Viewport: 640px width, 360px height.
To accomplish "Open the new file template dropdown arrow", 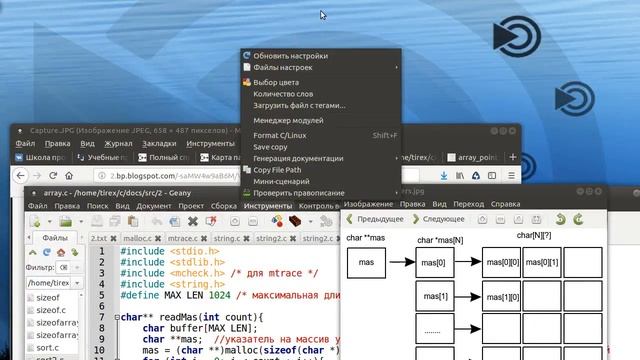I will pos(49,222).
